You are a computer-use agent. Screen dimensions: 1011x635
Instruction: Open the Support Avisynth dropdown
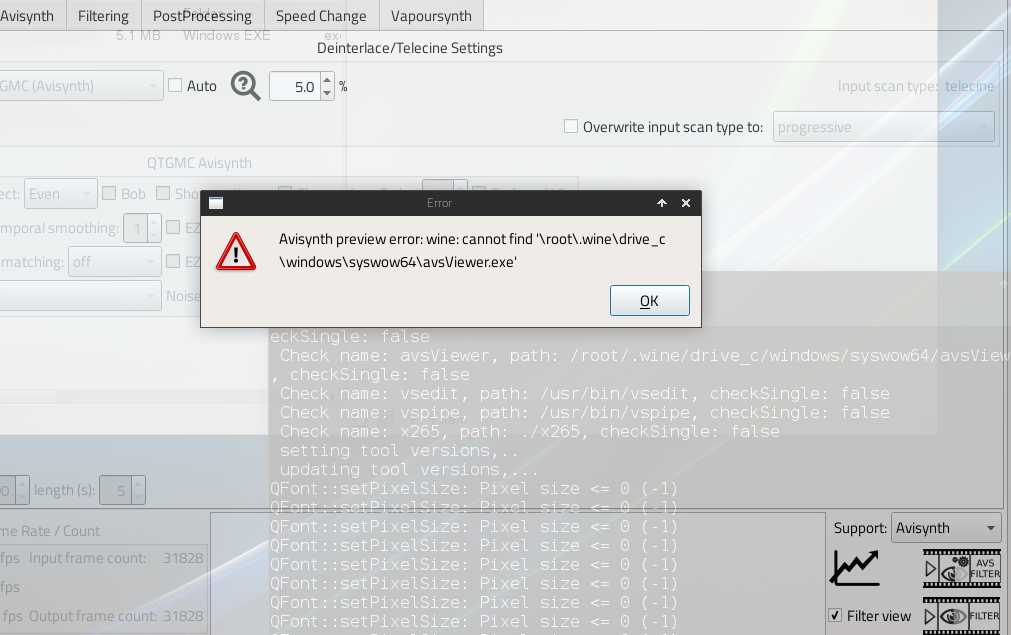click(946, 528)
